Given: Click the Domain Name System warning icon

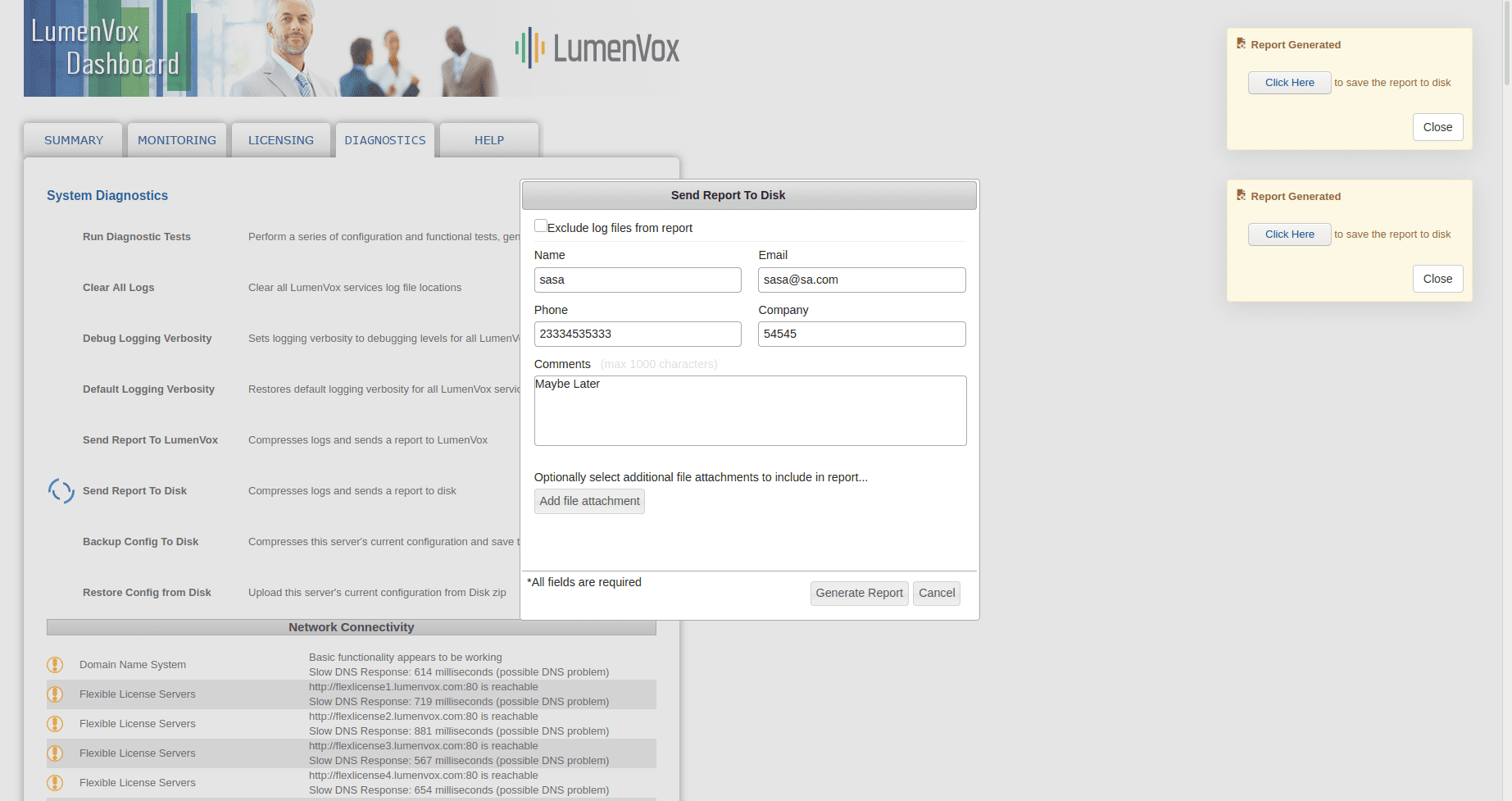Looking at the screenshot, I should click(x=55, y=665).
